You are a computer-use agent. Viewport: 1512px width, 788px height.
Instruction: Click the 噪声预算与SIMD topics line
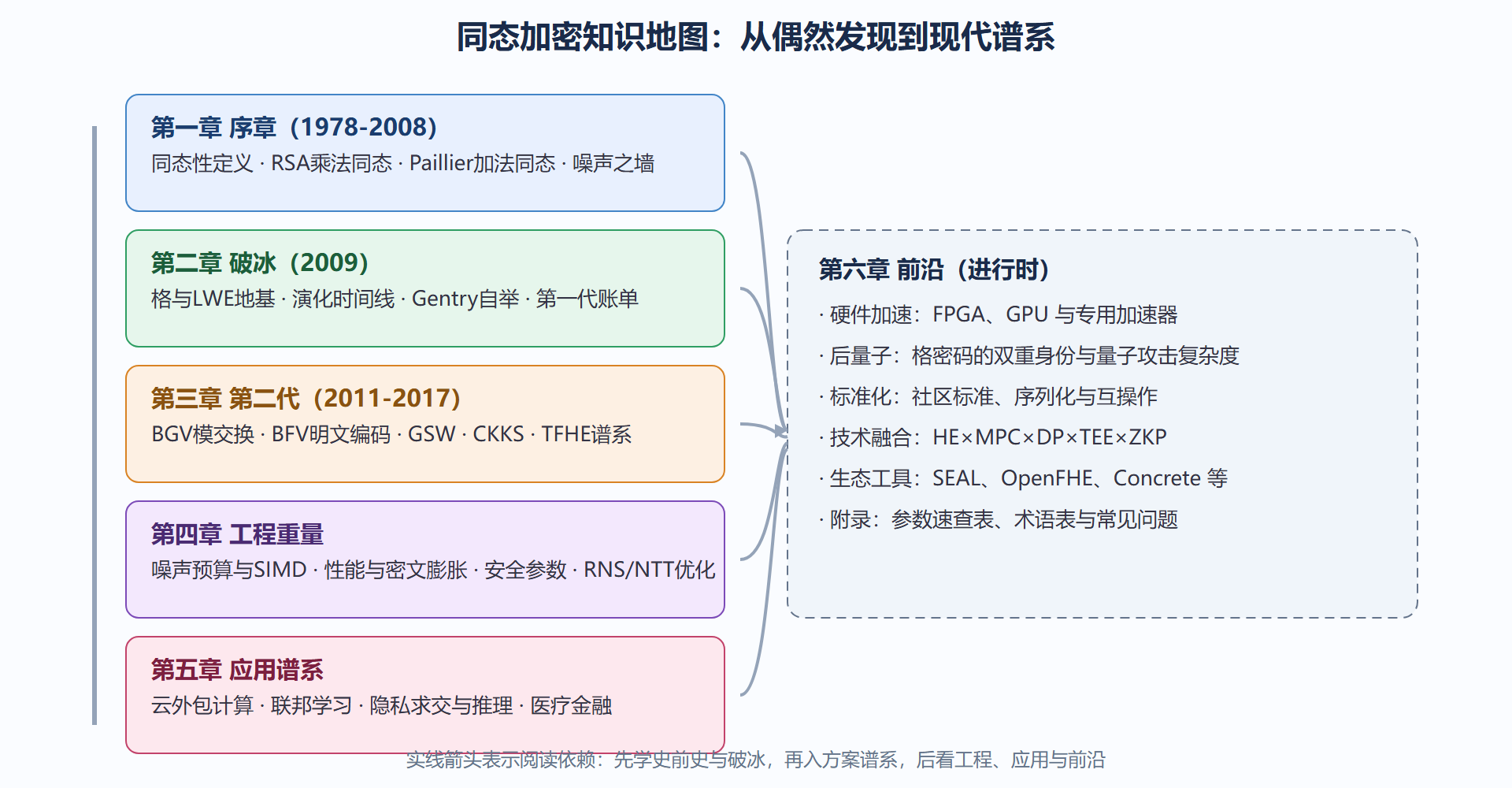click(x=433, y=570)
